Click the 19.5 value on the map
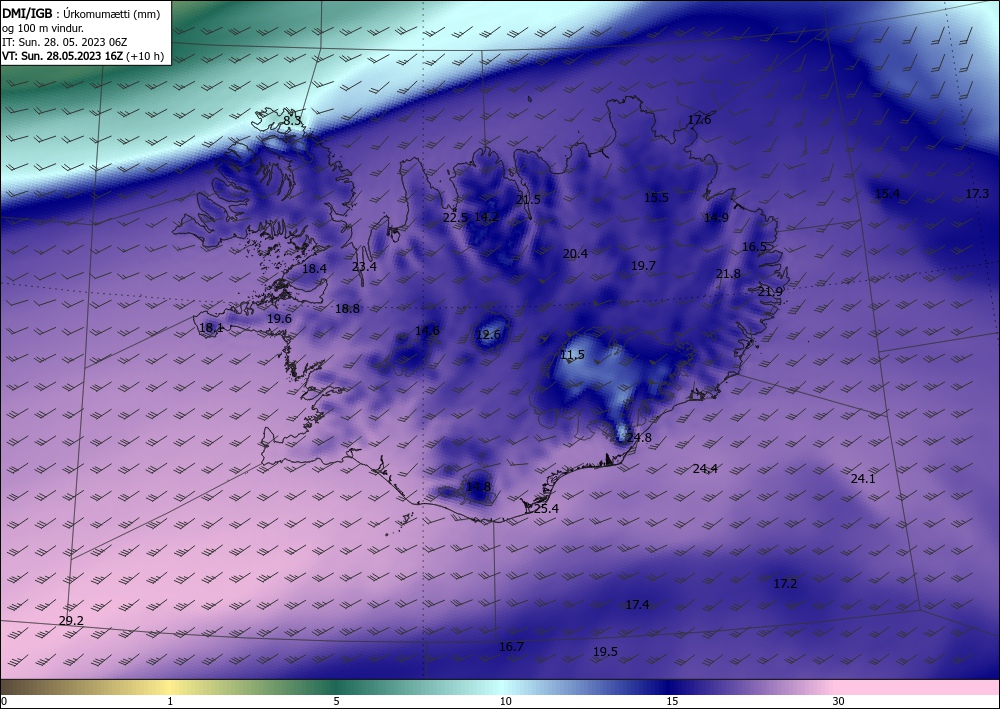The width and height of the screenshot is (1000, 709). [605, 652]
